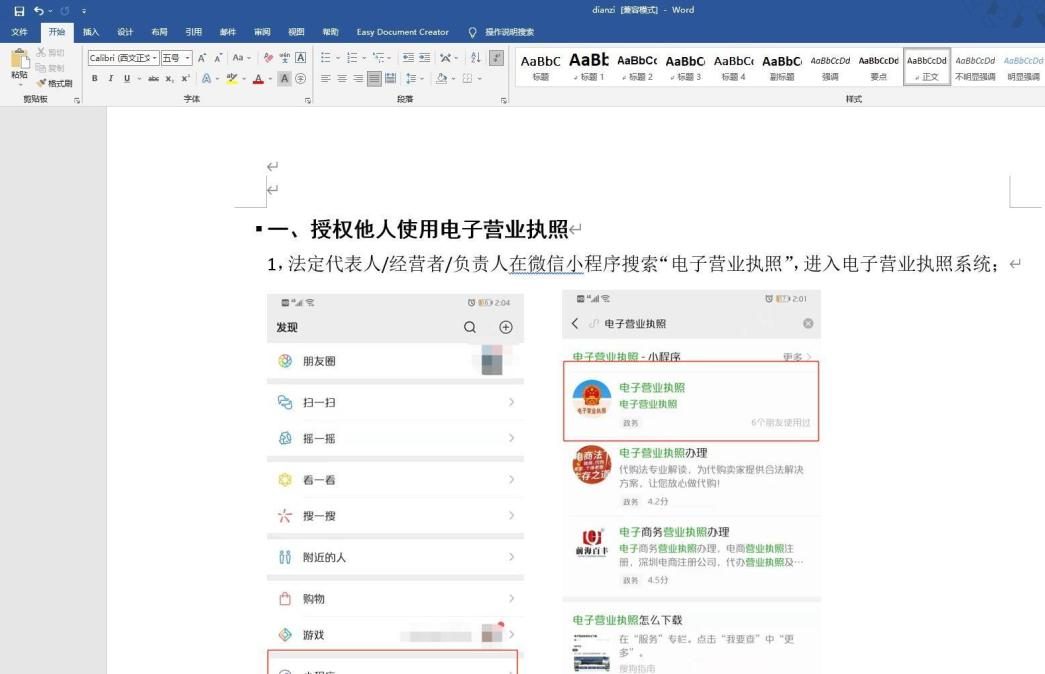Apply the 标题 2 style
1045x674 pixels.
tap(637, 67)
